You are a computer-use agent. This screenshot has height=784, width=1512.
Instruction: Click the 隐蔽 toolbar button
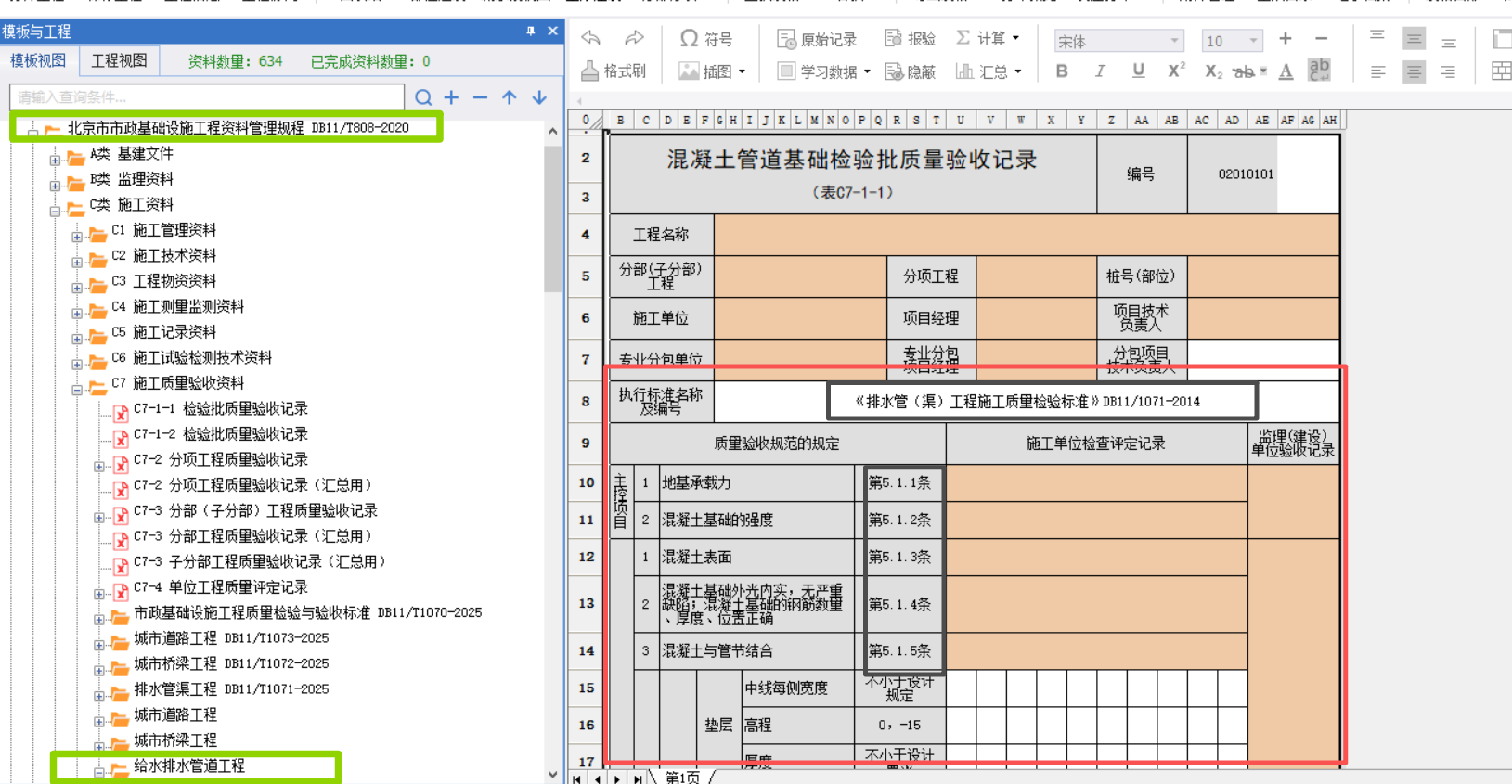910,71
